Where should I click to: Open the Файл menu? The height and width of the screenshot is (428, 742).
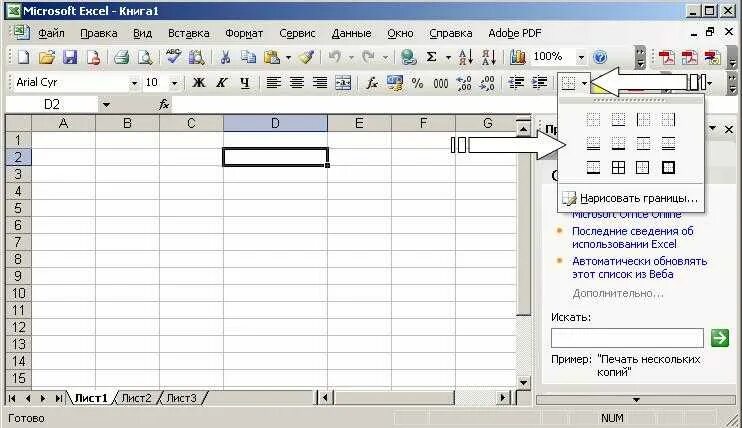coord(51,33)
